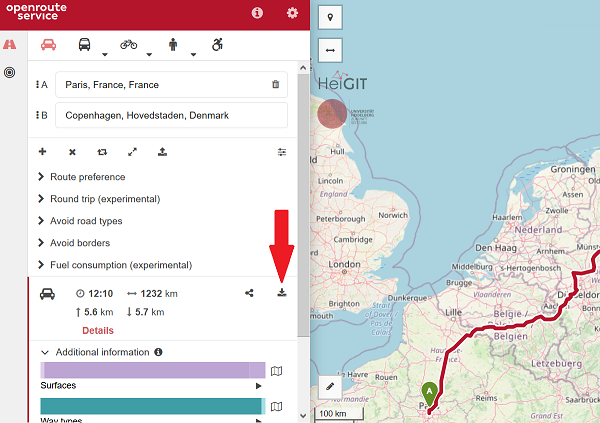Switch to the directions tab in sidebar

tap(10, 45)
